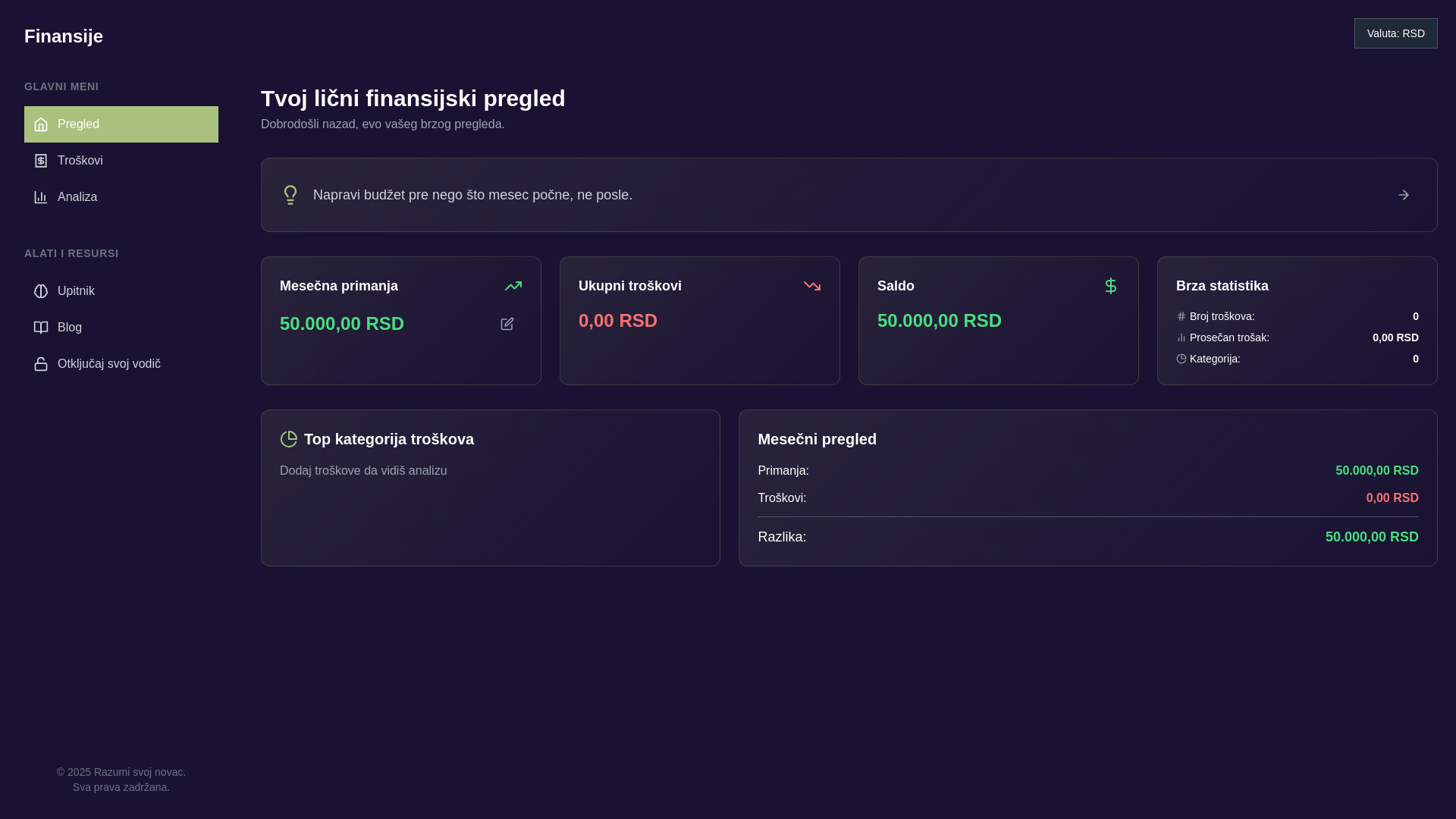Click the Dobrodošli nazad subtitle text

pos(383,124)
